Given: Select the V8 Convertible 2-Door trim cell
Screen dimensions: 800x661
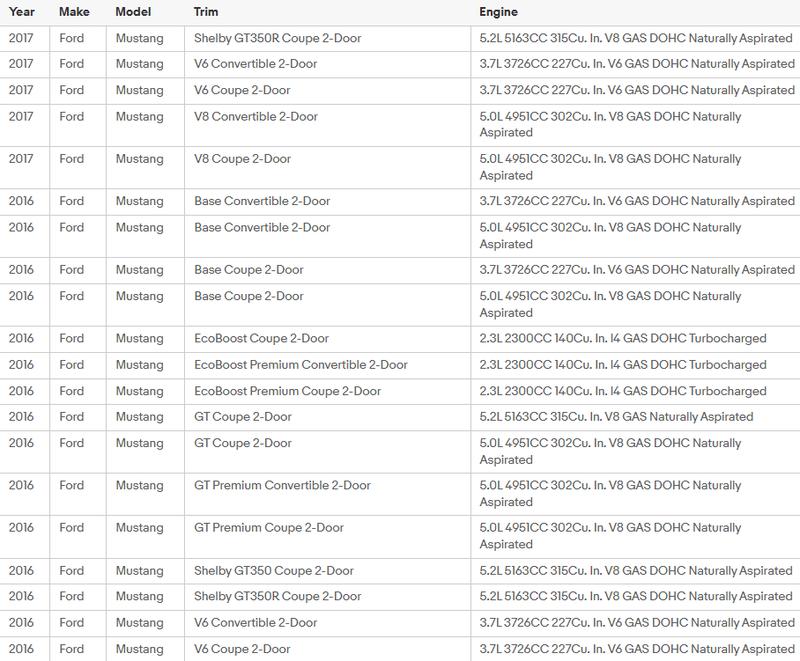Looking at the screenshot, I should click(256, 117).
